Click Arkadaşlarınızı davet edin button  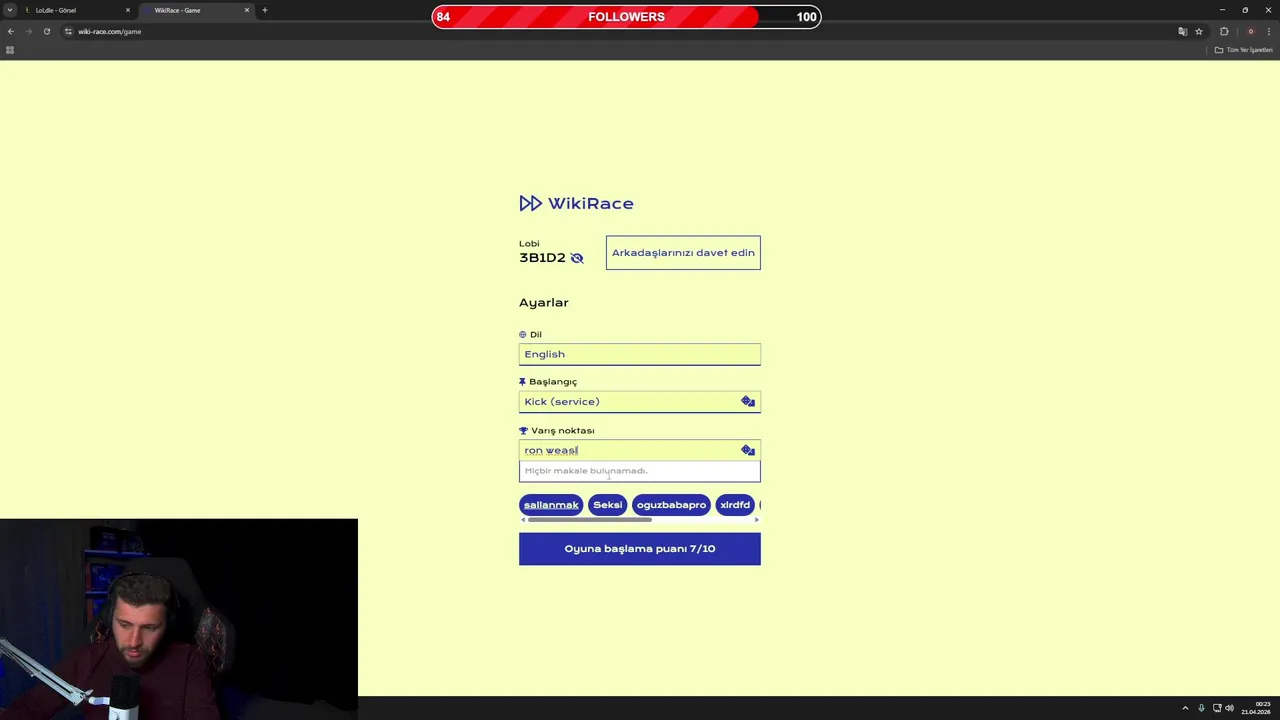click(x=683, y=253)
